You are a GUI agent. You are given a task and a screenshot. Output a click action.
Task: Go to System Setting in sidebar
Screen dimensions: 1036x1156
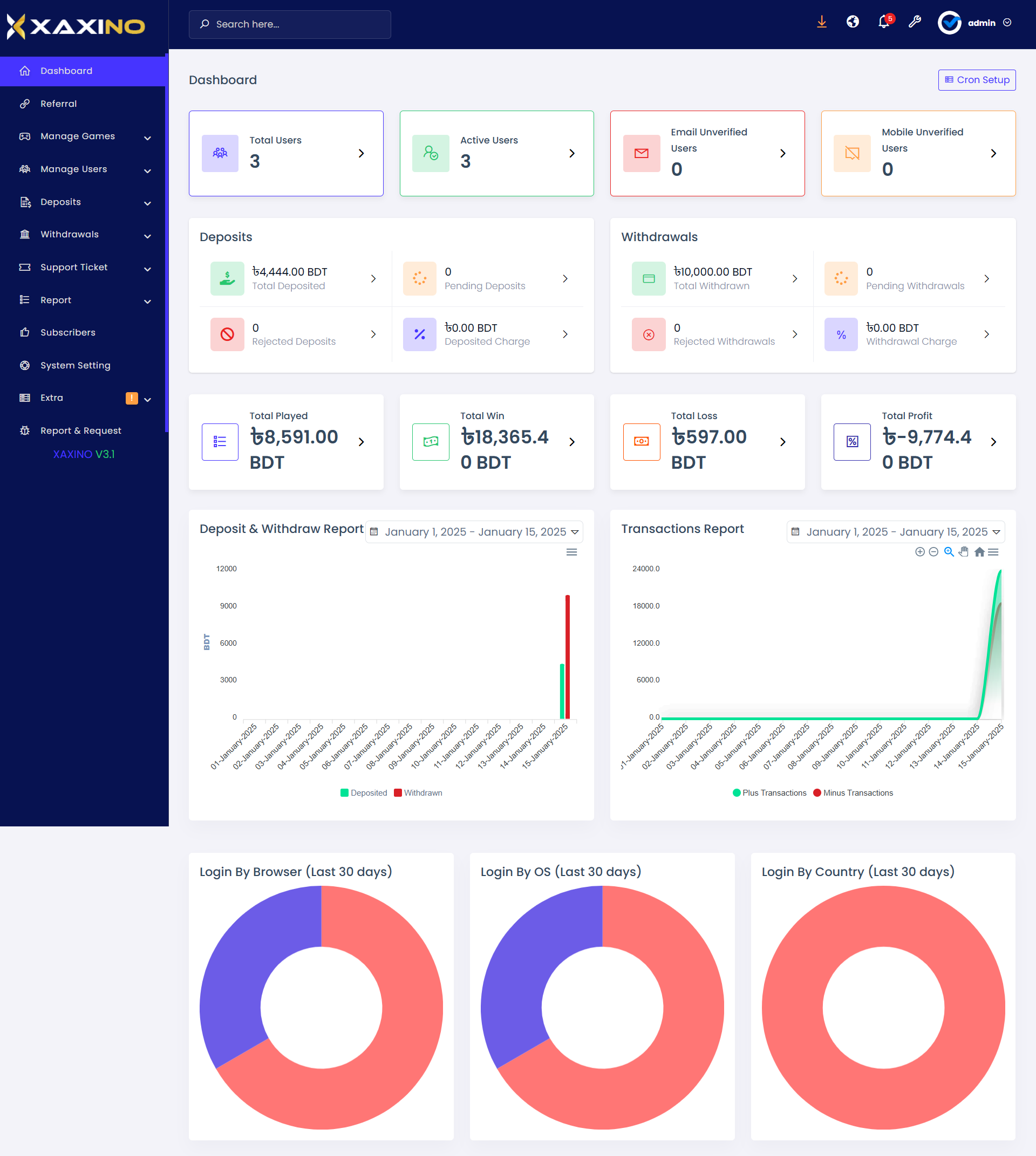click(74, 365)
